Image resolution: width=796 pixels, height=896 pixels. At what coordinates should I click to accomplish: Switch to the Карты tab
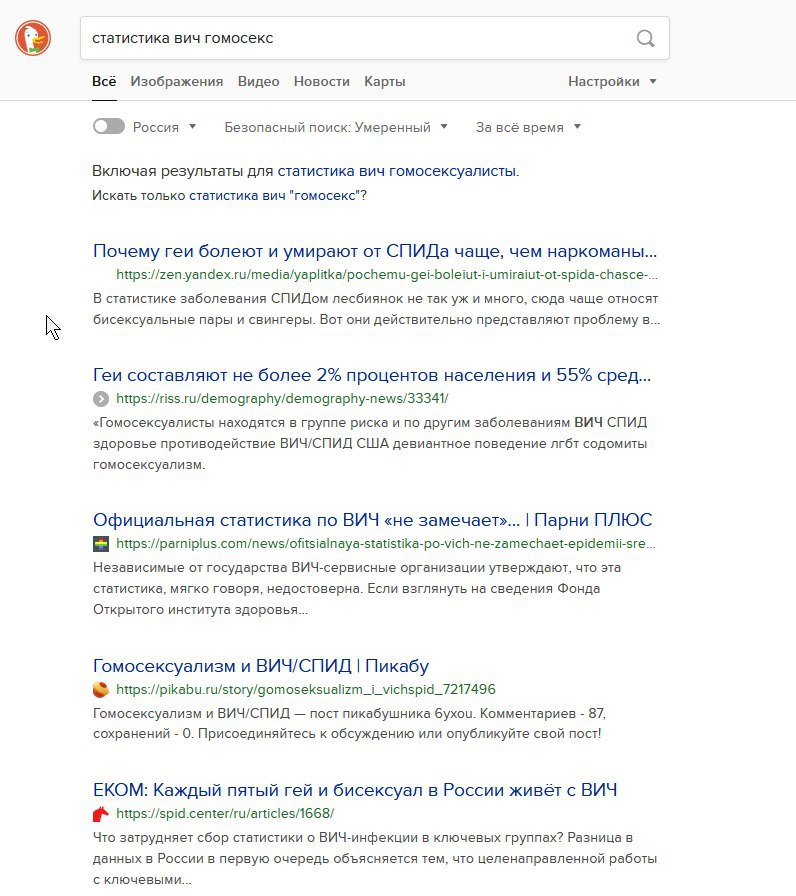[x=385, y=82]
